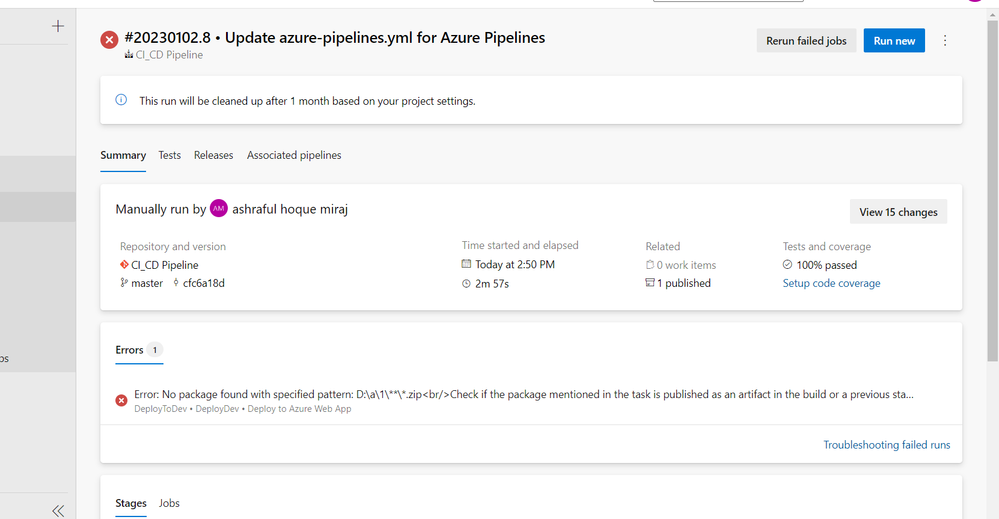Click the plus icon in the sidebar

coord(58,26)
